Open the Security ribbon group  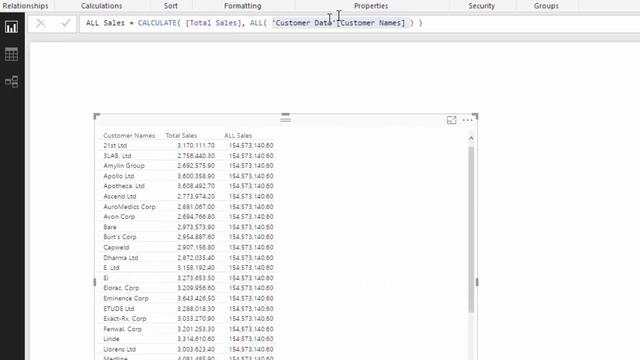(482, 6)
